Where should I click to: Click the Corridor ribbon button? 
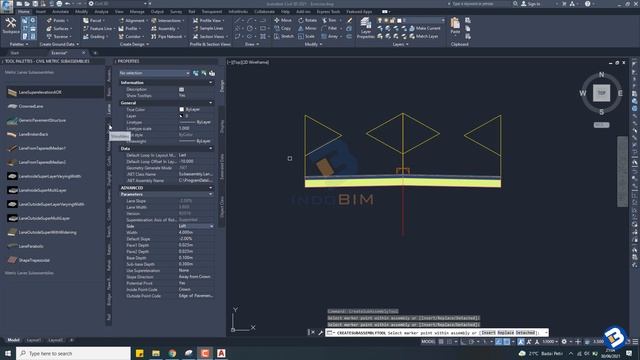pos(130,36)
